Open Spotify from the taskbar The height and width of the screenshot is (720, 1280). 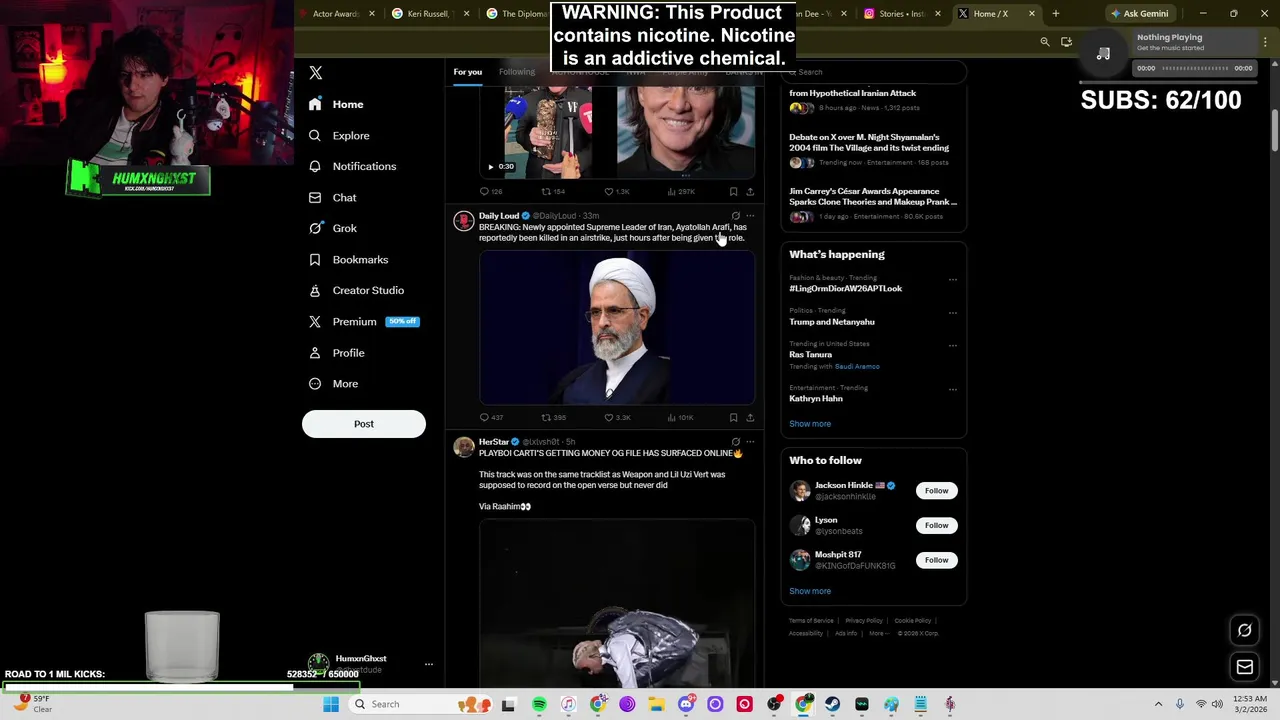(x=539, y=705)
